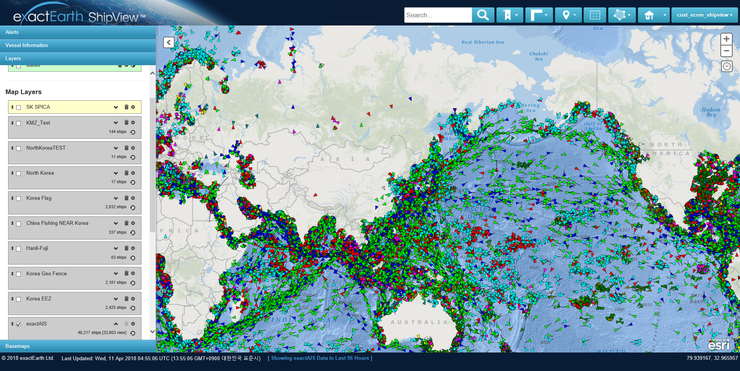Collapse the side panel with the left arrow
740x371 pixels.
168,42
